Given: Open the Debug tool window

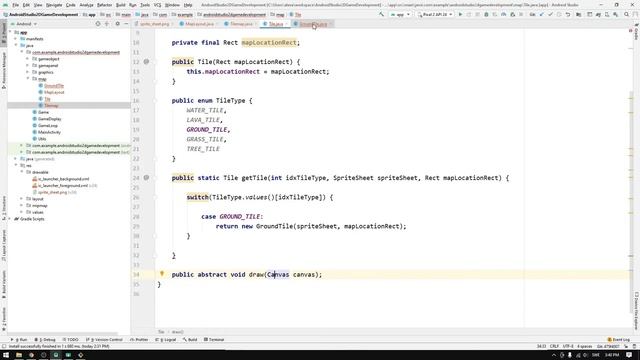Looking at the screenshot, I should point(45,340).
